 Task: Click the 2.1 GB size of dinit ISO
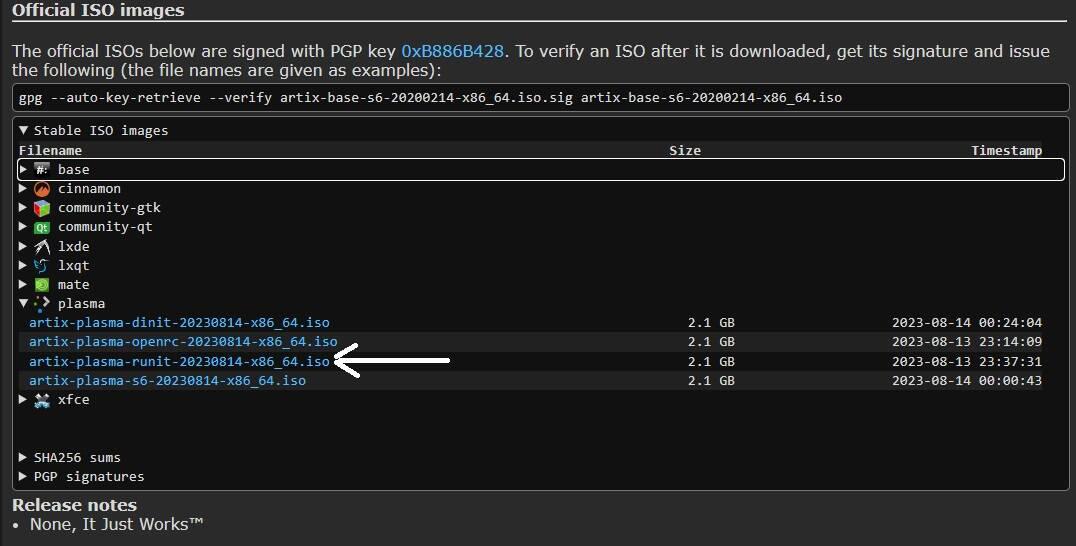pyautogui.click(x=711, y=322)
